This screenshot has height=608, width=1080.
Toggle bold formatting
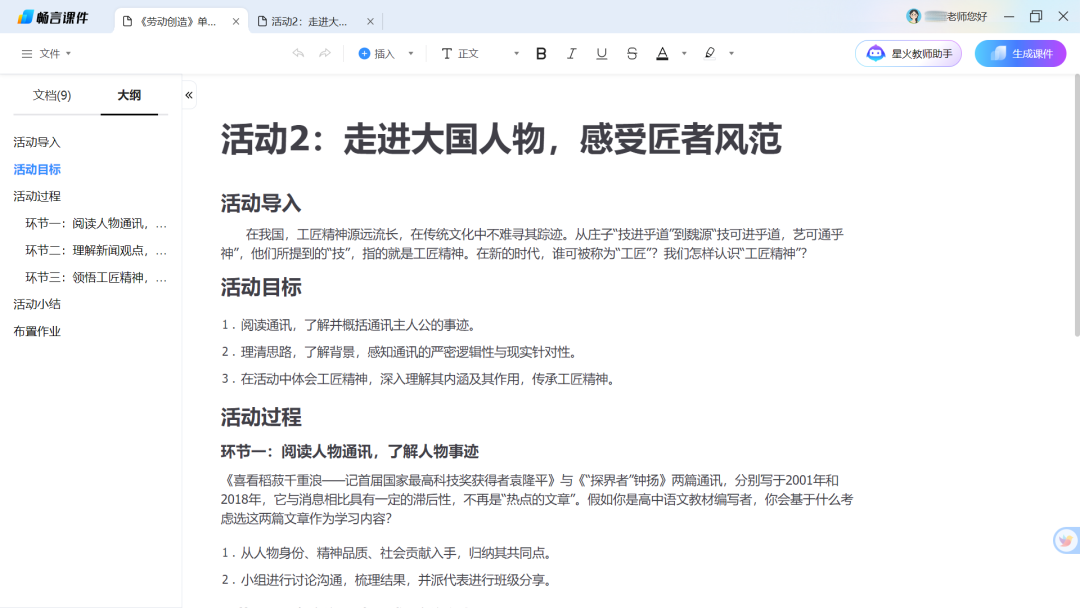tap(540, 54)
